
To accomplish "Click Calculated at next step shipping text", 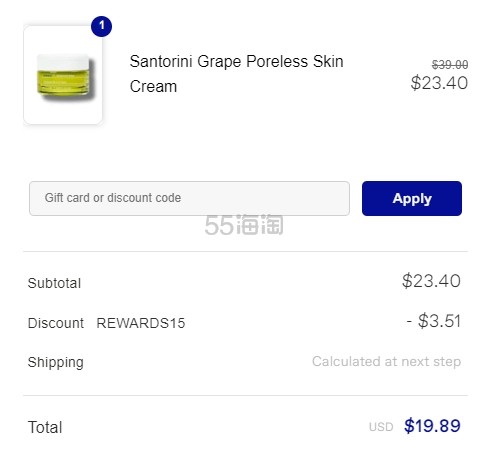I will pyautogui.click(x=387, y=361).
